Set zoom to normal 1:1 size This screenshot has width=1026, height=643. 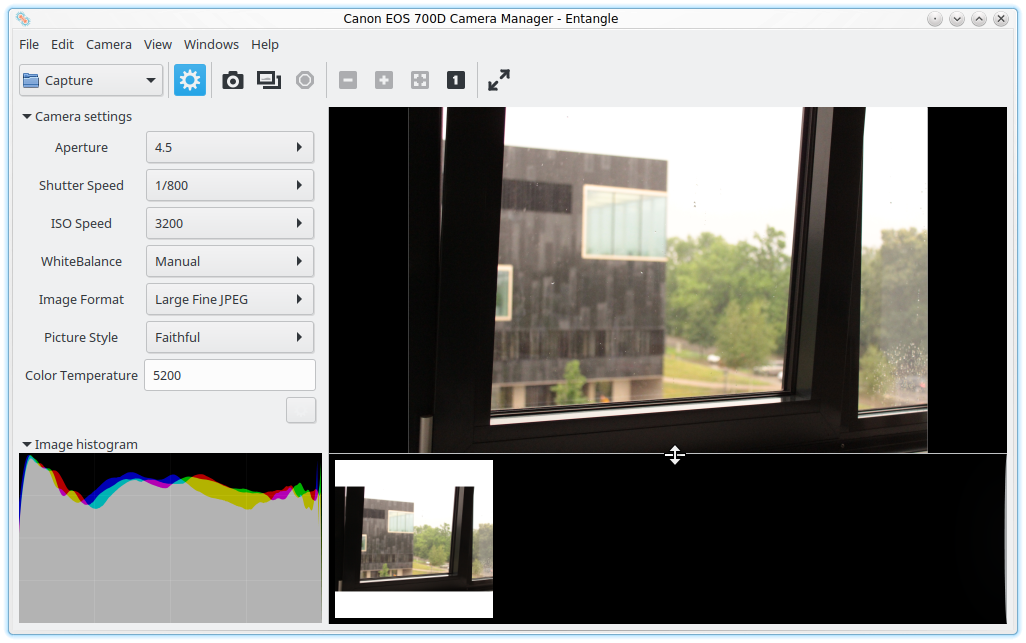click(456, 81)
